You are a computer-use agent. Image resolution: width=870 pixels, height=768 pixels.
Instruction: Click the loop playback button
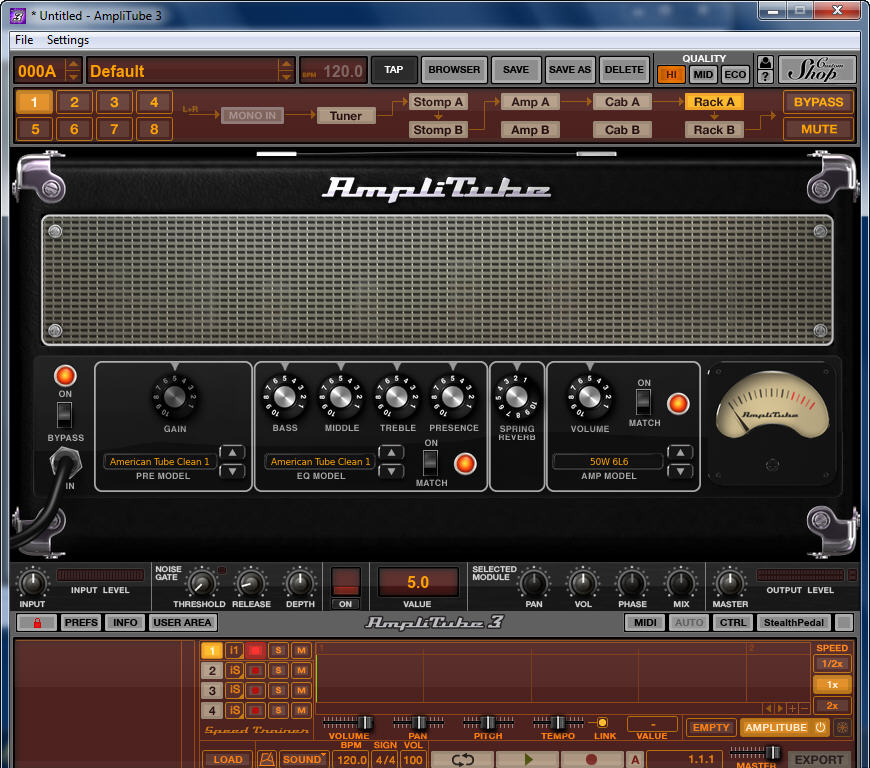pos(462,759)
